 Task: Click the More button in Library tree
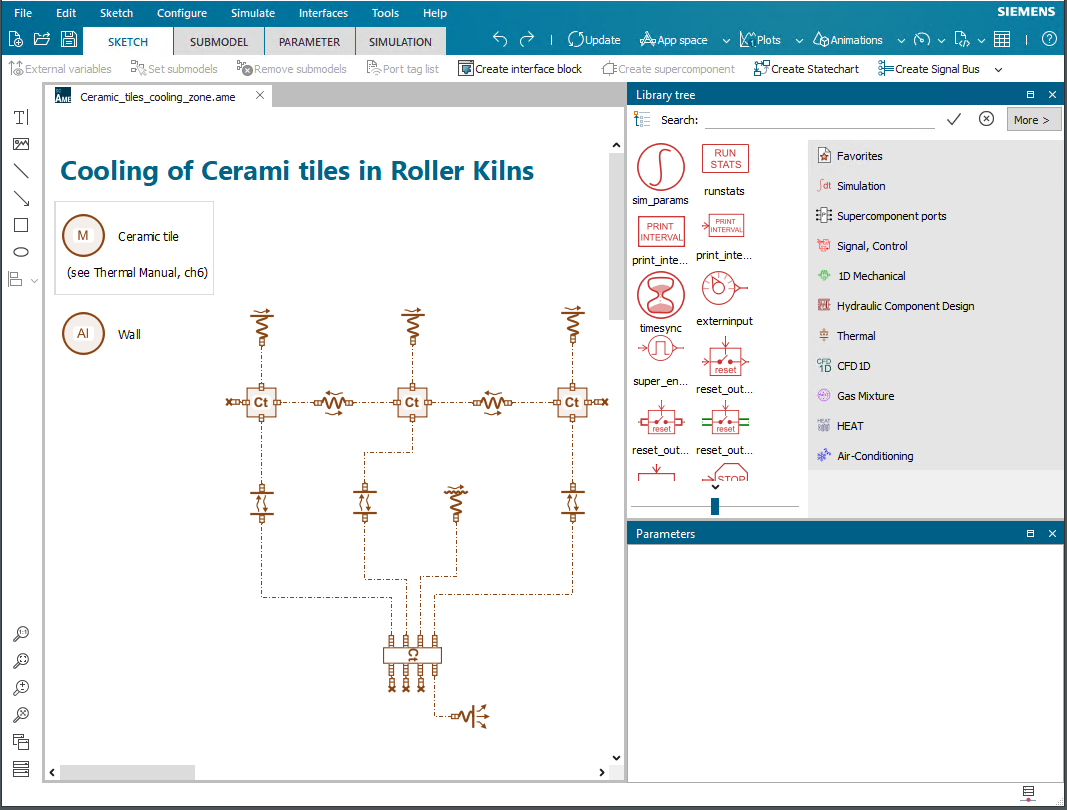[x=1034, y=120]
